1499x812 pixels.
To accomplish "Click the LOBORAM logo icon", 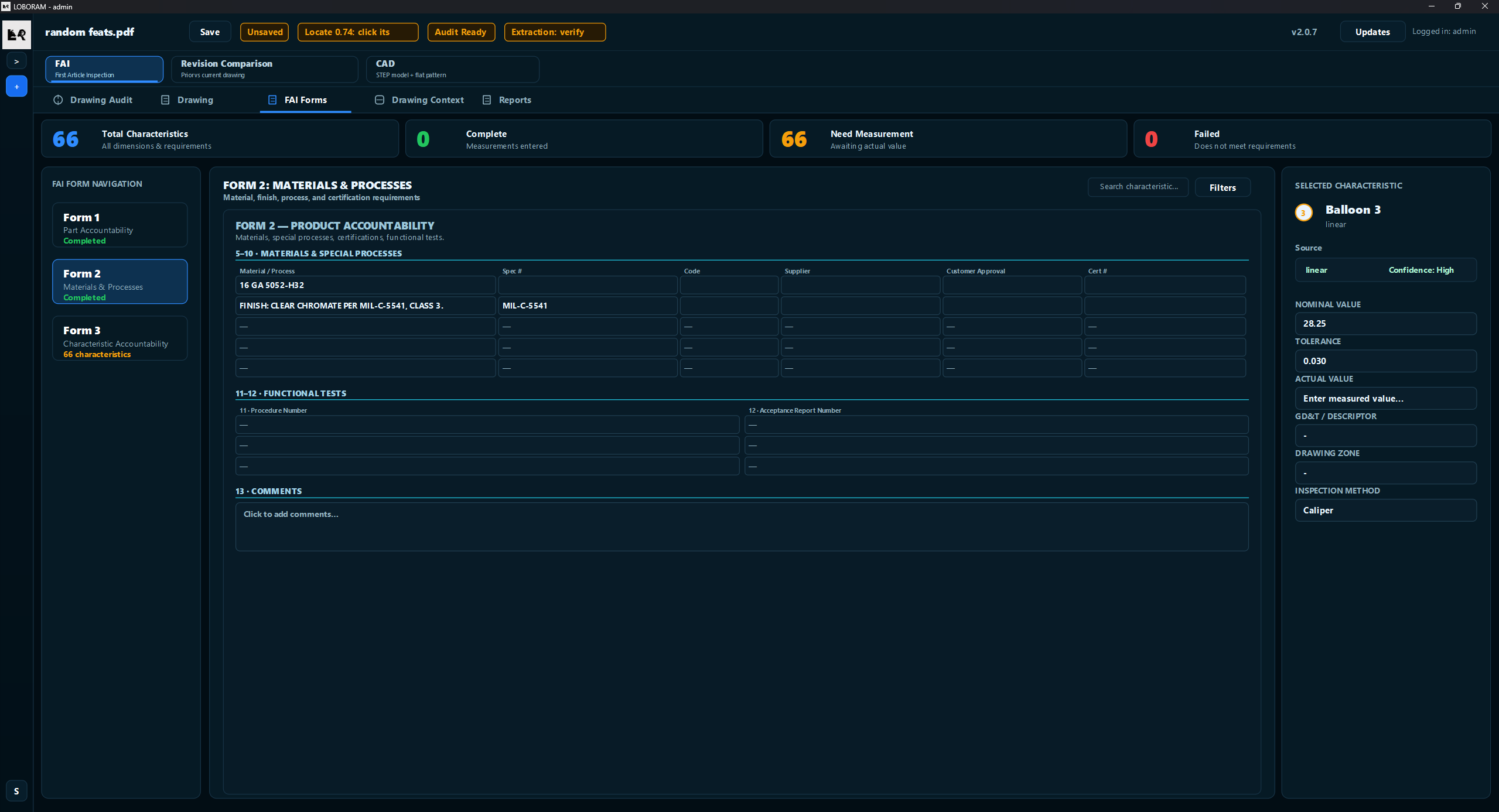I will click(16, 35).
